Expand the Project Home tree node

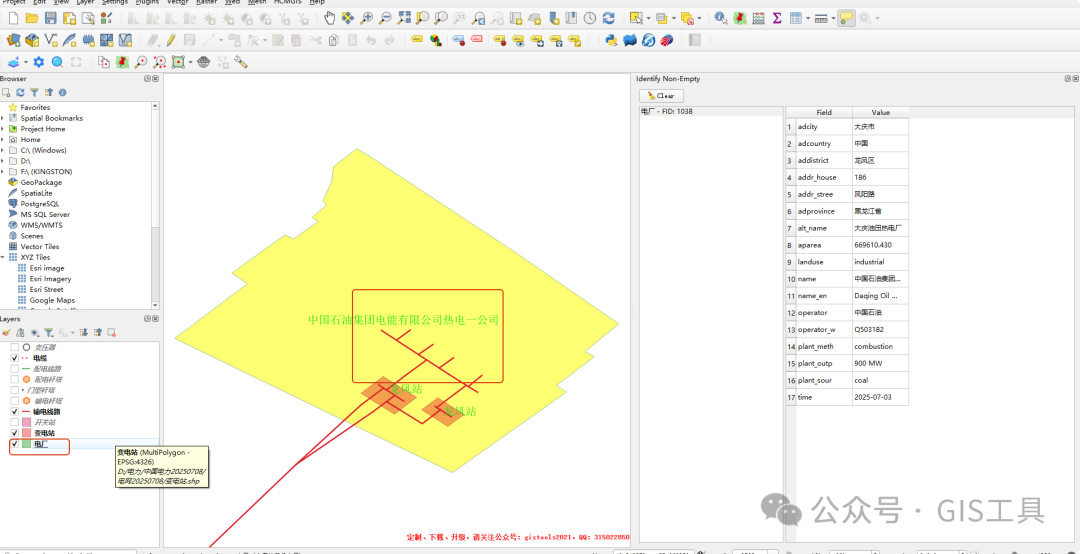click(x=3, y=129)
